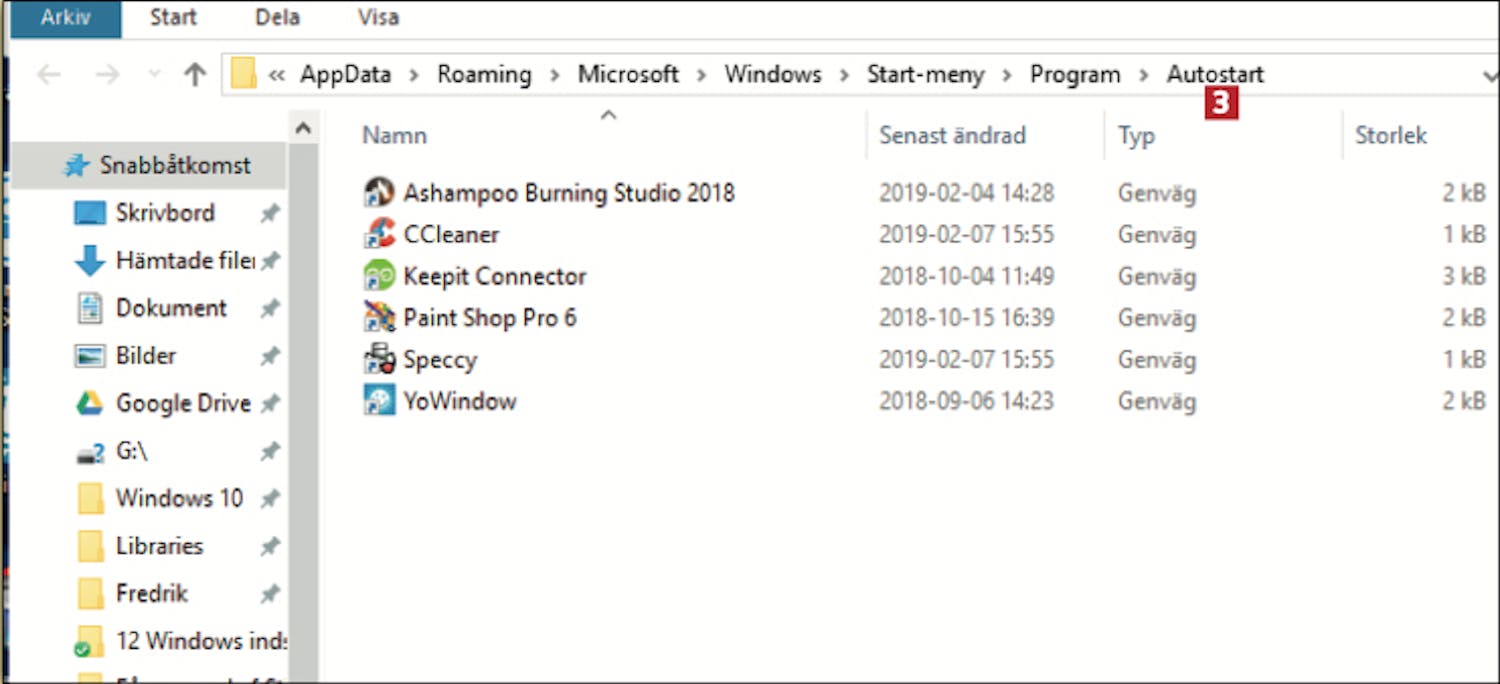Click the Hämtade filer download arrow icon
Image resolution: width=1500 pixels, height=684 pixels.
coord(90,261)
